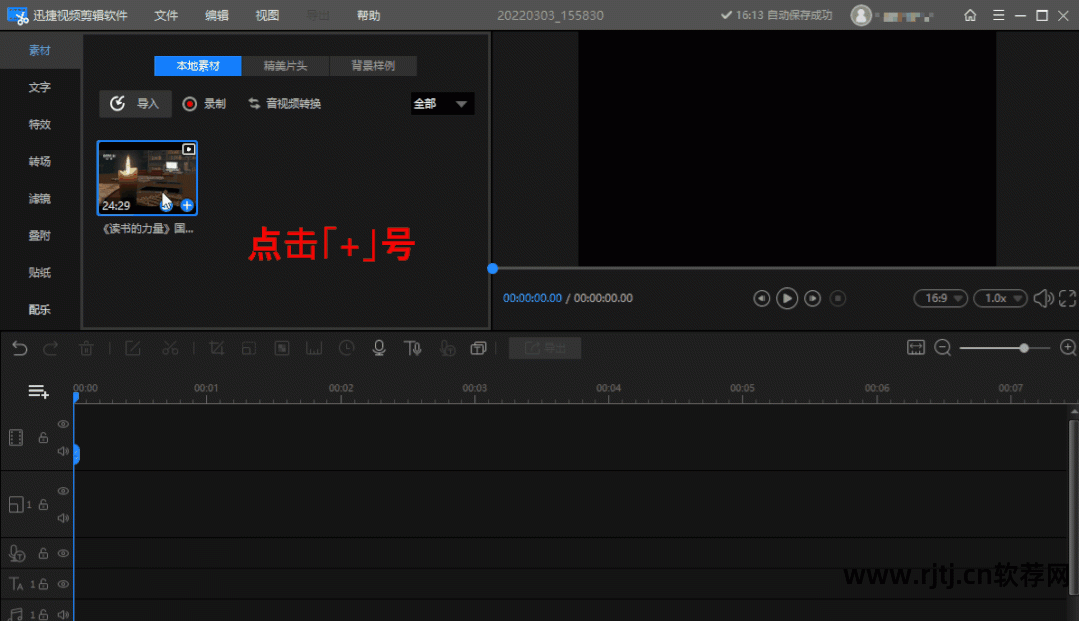Stop the preview playback

pos(837,298)
